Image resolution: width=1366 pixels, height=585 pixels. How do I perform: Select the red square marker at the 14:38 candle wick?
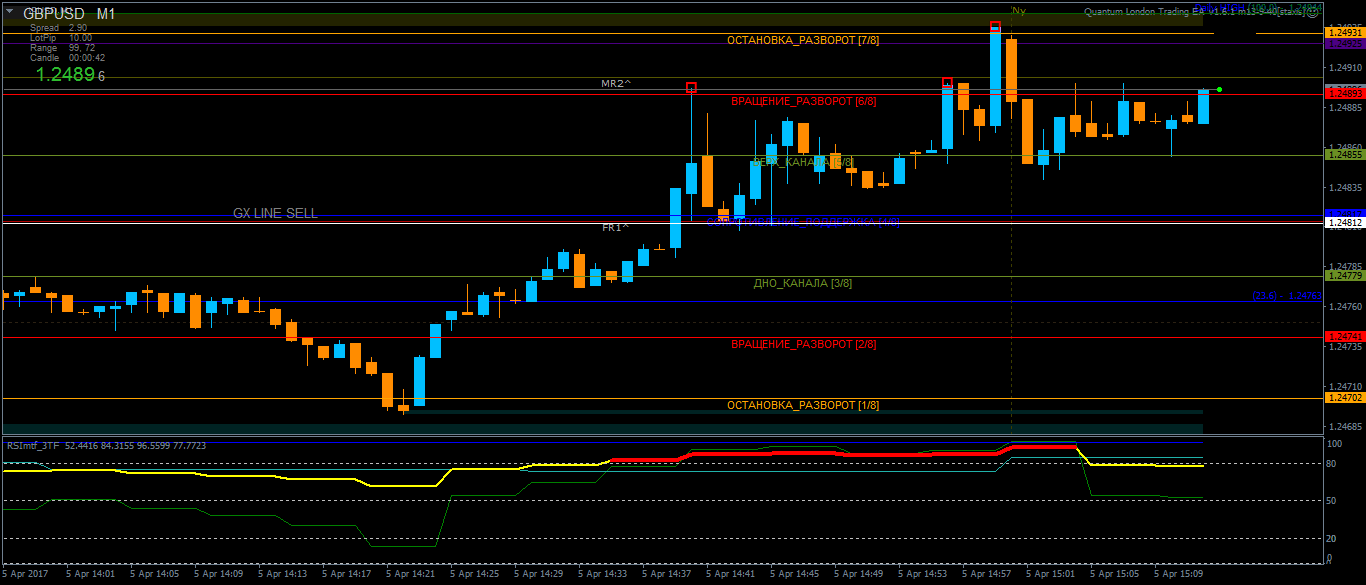pyautogui.click(x=691, y=88)
